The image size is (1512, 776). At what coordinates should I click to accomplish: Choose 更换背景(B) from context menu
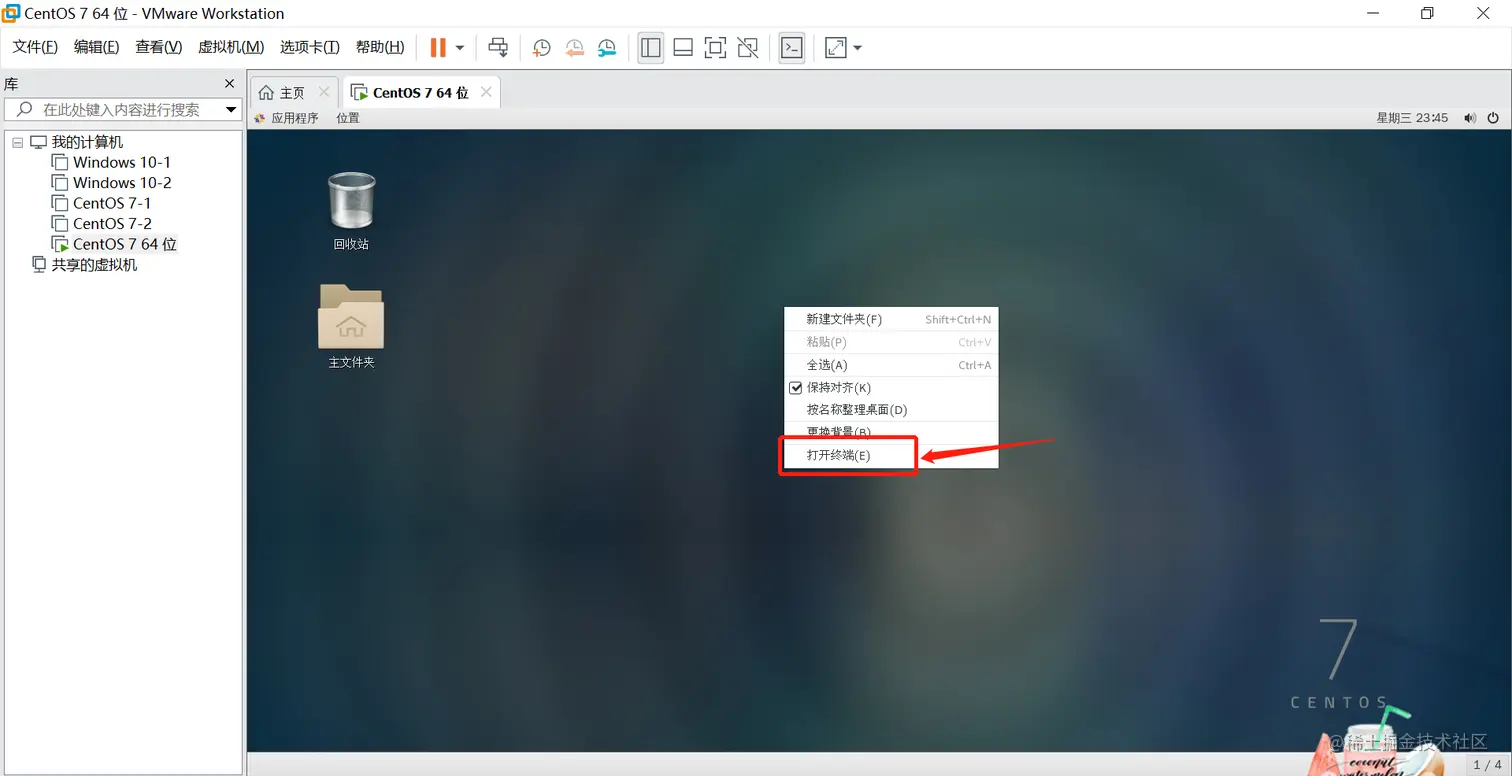[891, 432]
